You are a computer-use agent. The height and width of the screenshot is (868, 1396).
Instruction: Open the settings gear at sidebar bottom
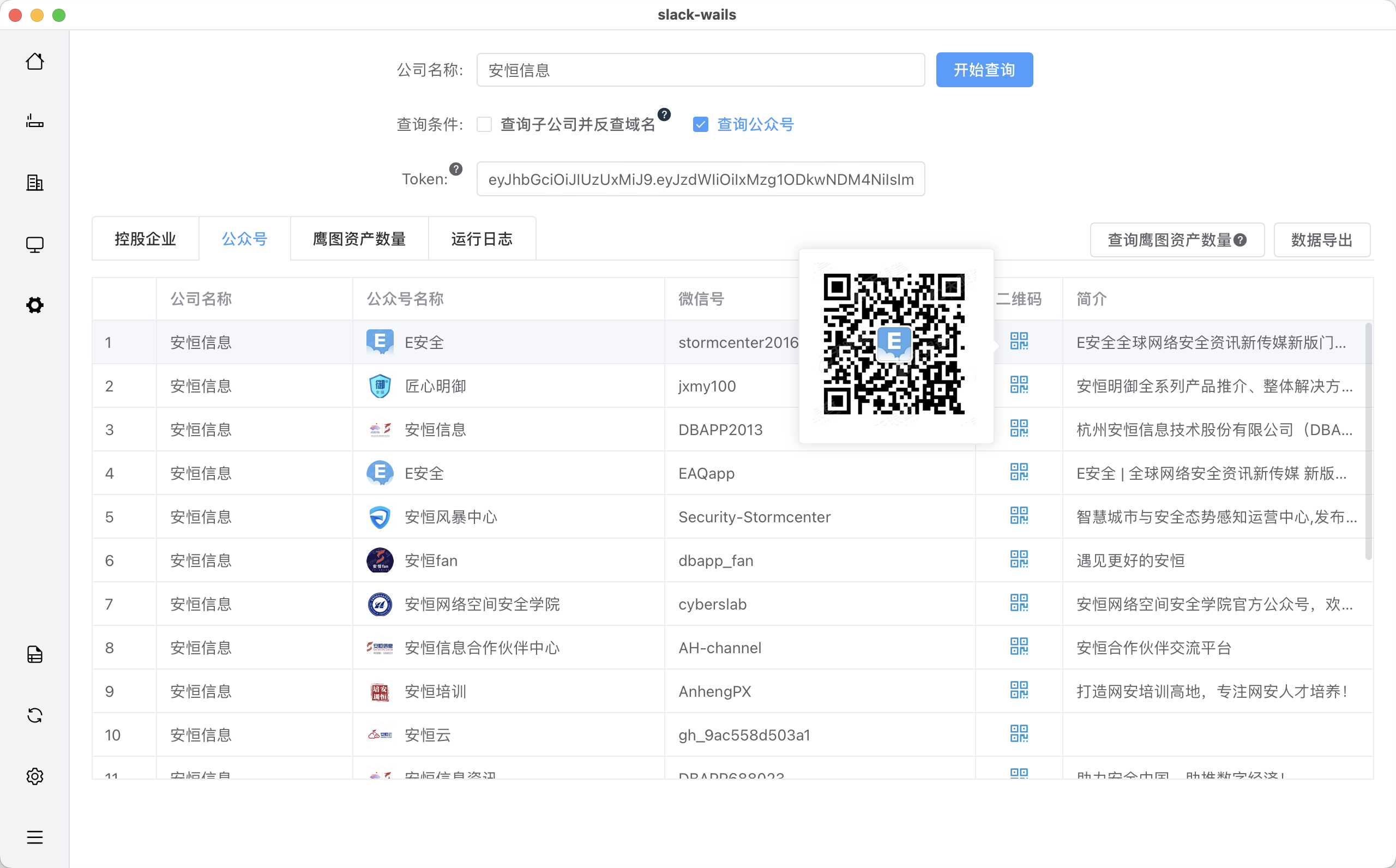(x=34, y=776)
